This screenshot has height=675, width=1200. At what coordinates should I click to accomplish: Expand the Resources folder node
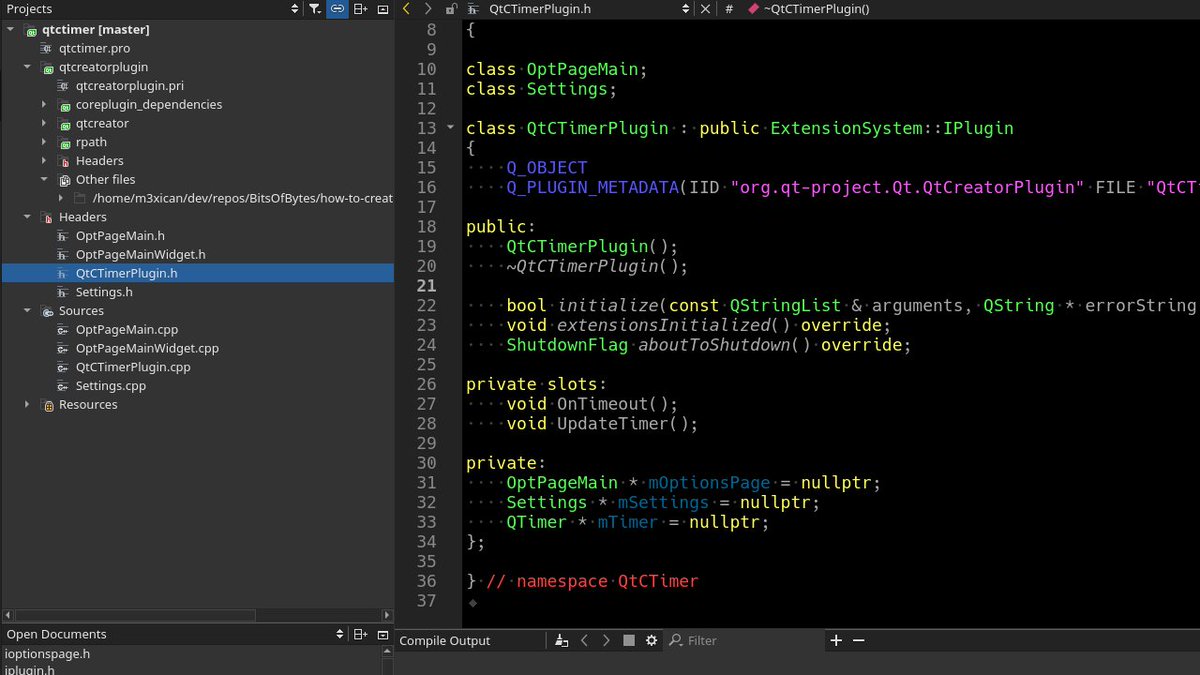28,405
